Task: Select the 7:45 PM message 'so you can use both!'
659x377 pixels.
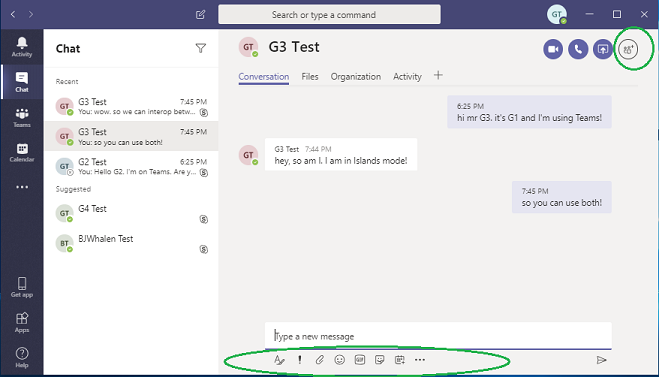Action: pos(561,197)
